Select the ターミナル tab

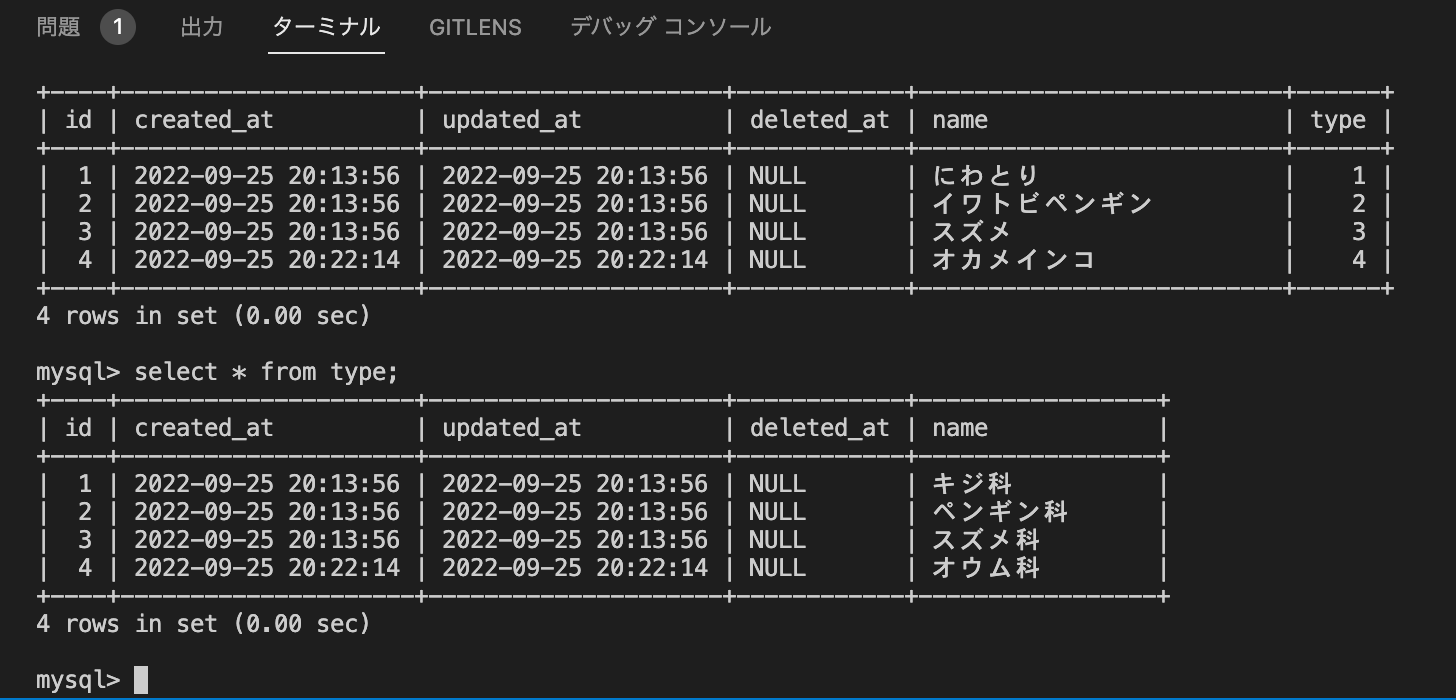(326, 27)
